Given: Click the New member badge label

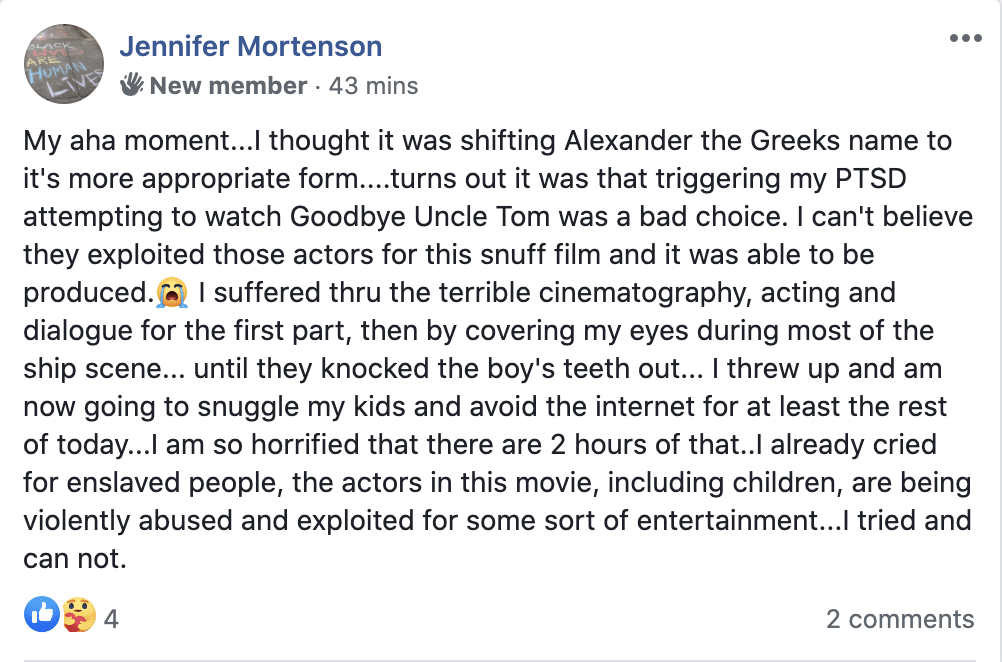Looking at the screenshot, I should tap(228, 86).
